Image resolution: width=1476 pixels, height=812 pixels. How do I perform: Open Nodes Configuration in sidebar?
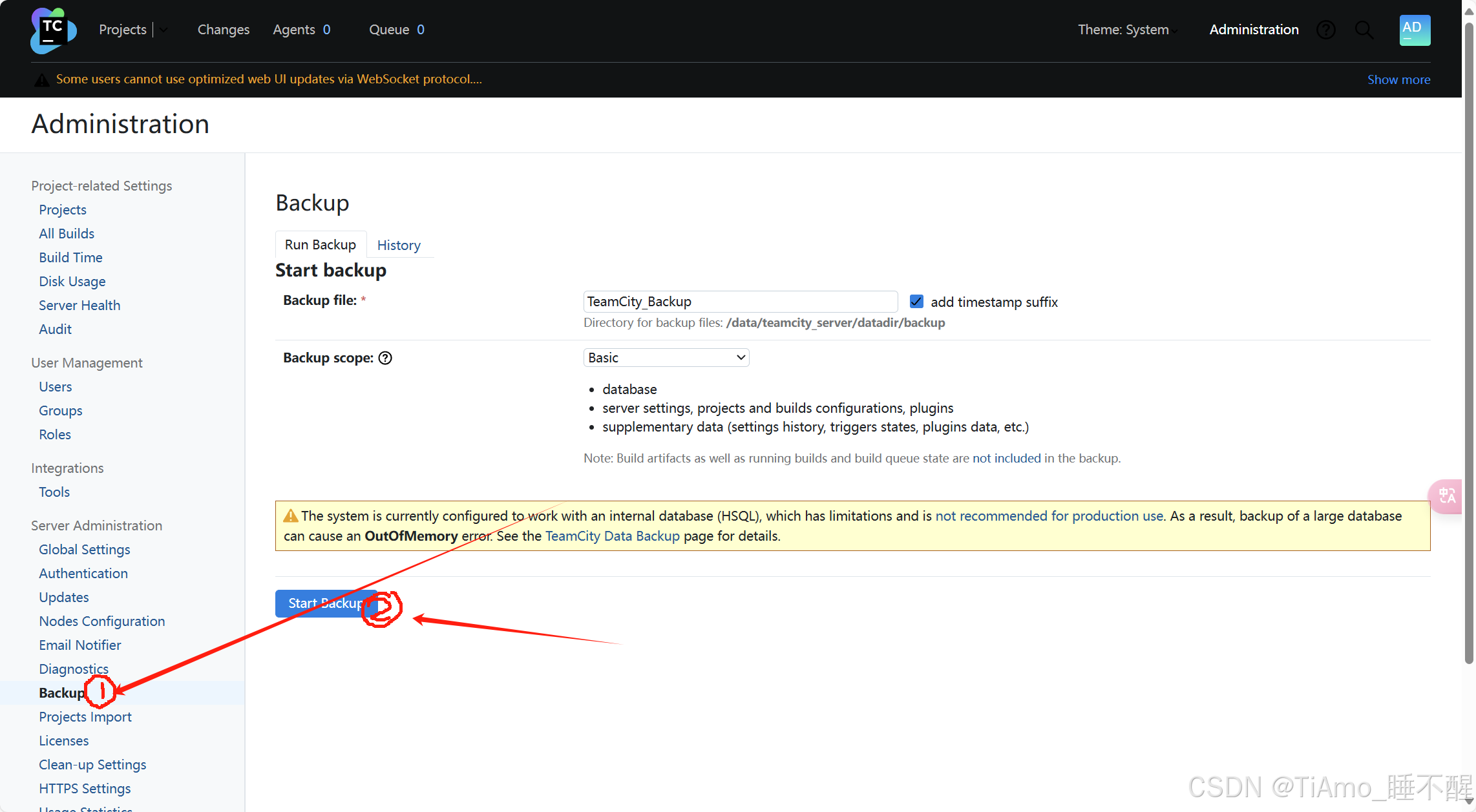(101, 621)
